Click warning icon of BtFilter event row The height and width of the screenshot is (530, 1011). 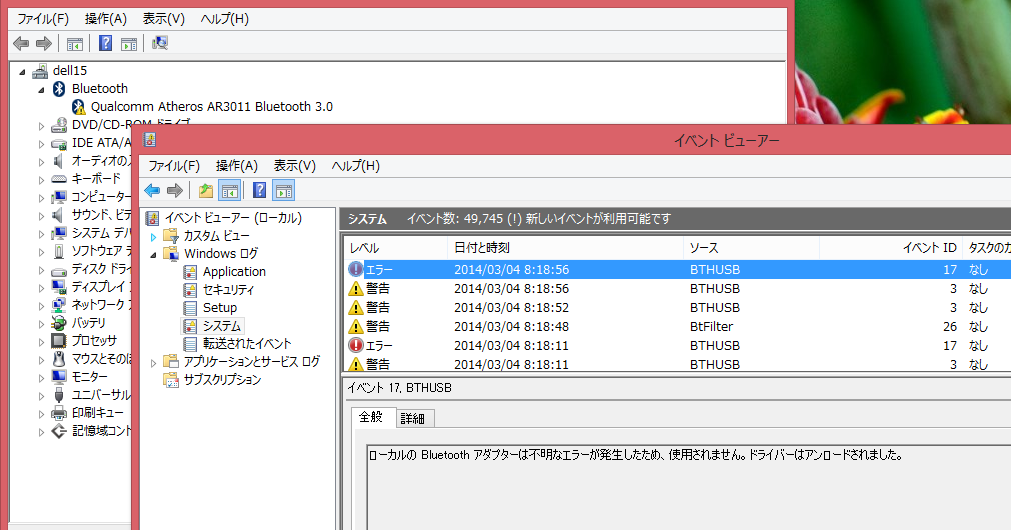tap(356, 327)
